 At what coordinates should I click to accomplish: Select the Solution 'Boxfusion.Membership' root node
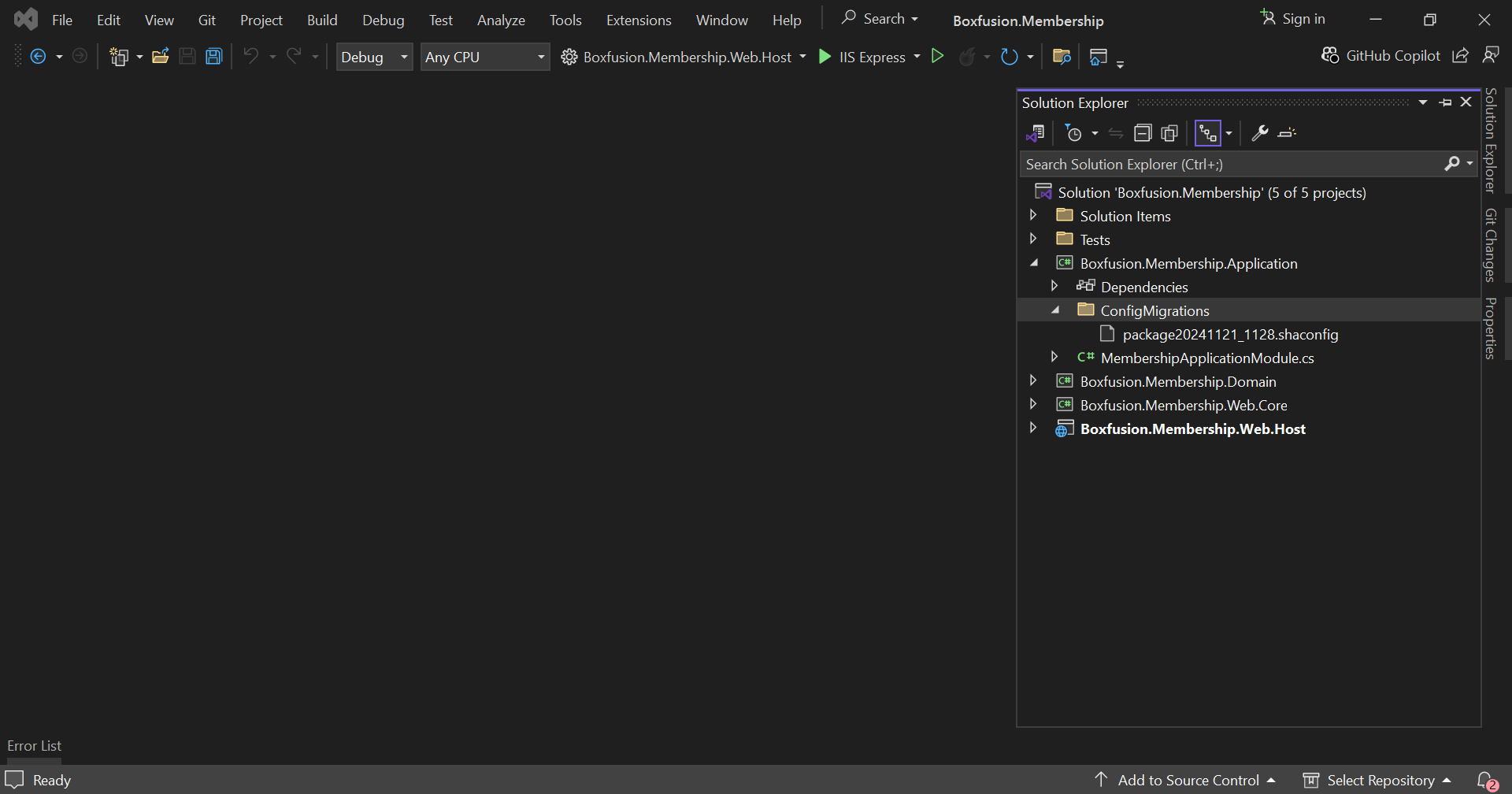(1211, 192)
